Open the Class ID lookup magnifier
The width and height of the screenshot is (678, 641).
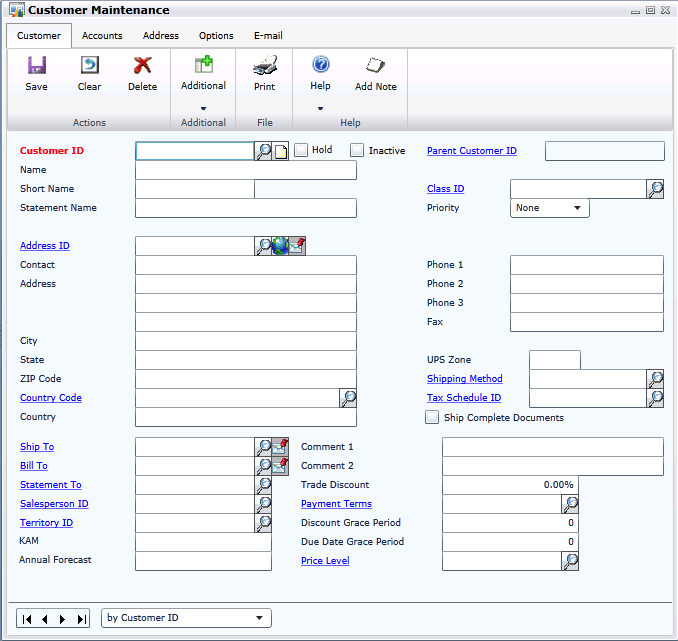coord(655,189)
